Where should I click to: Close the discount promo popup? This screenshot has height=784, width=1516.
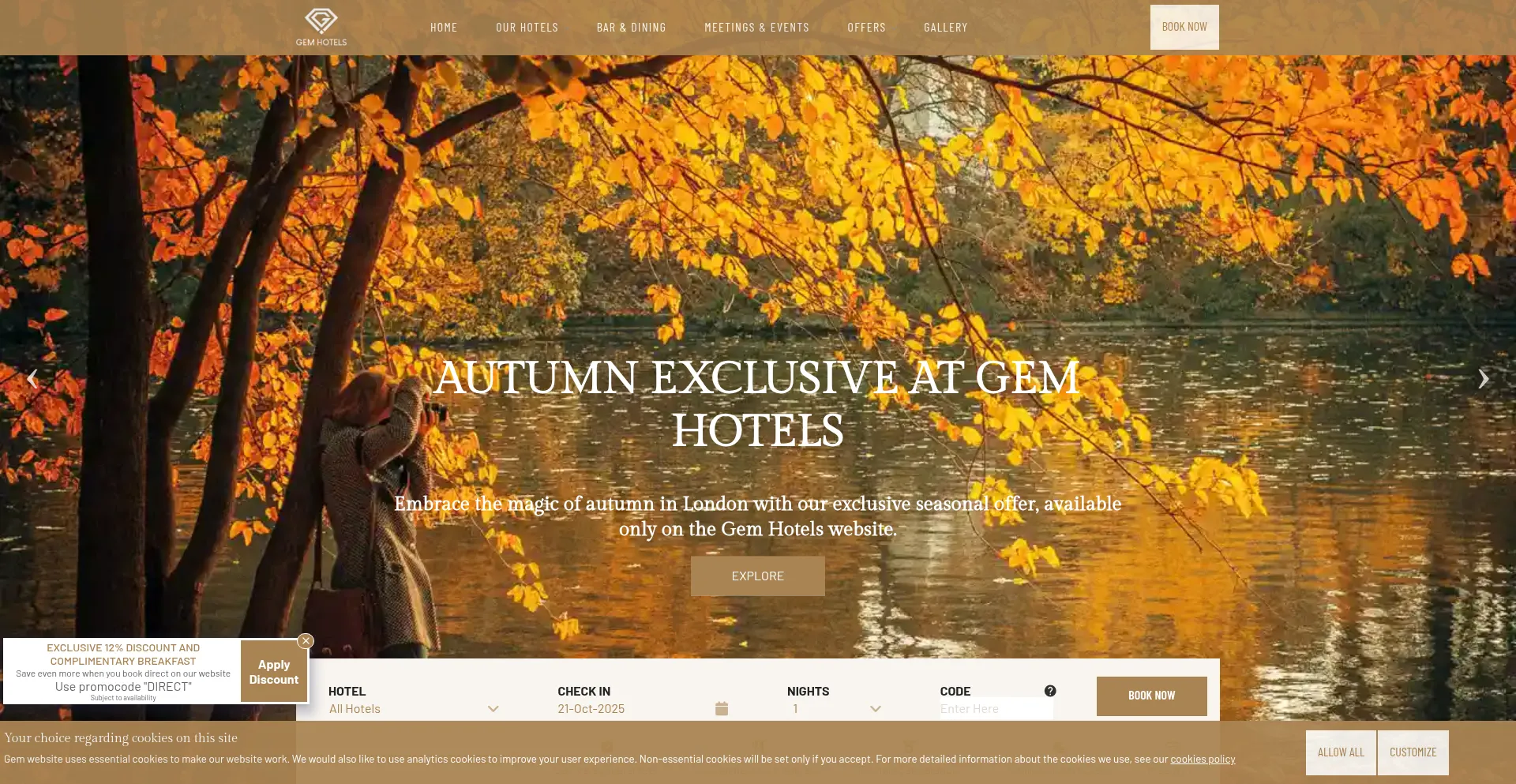click(x=306, y=641)
